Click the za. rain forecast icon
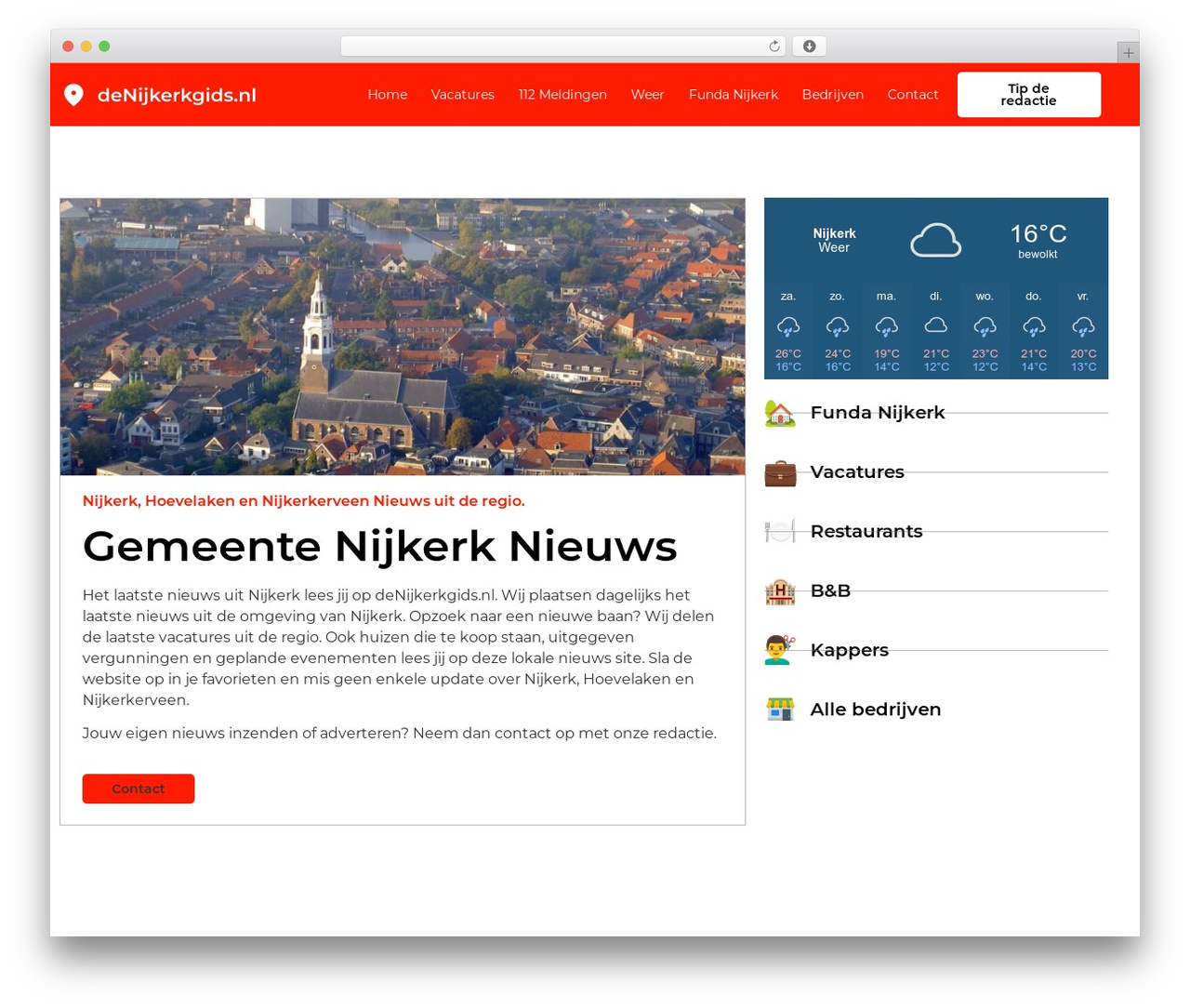This screenshot has height=1008, width=1190. [788, 326]
